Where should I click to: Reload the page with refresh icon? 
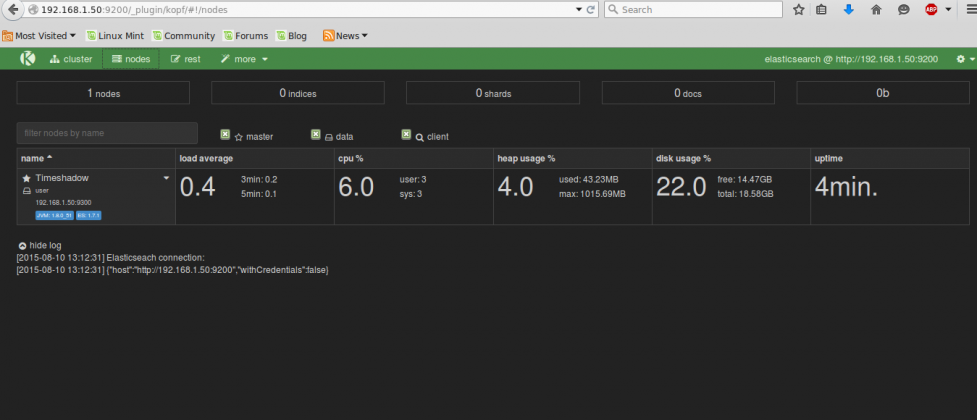[x=591, y=9]
